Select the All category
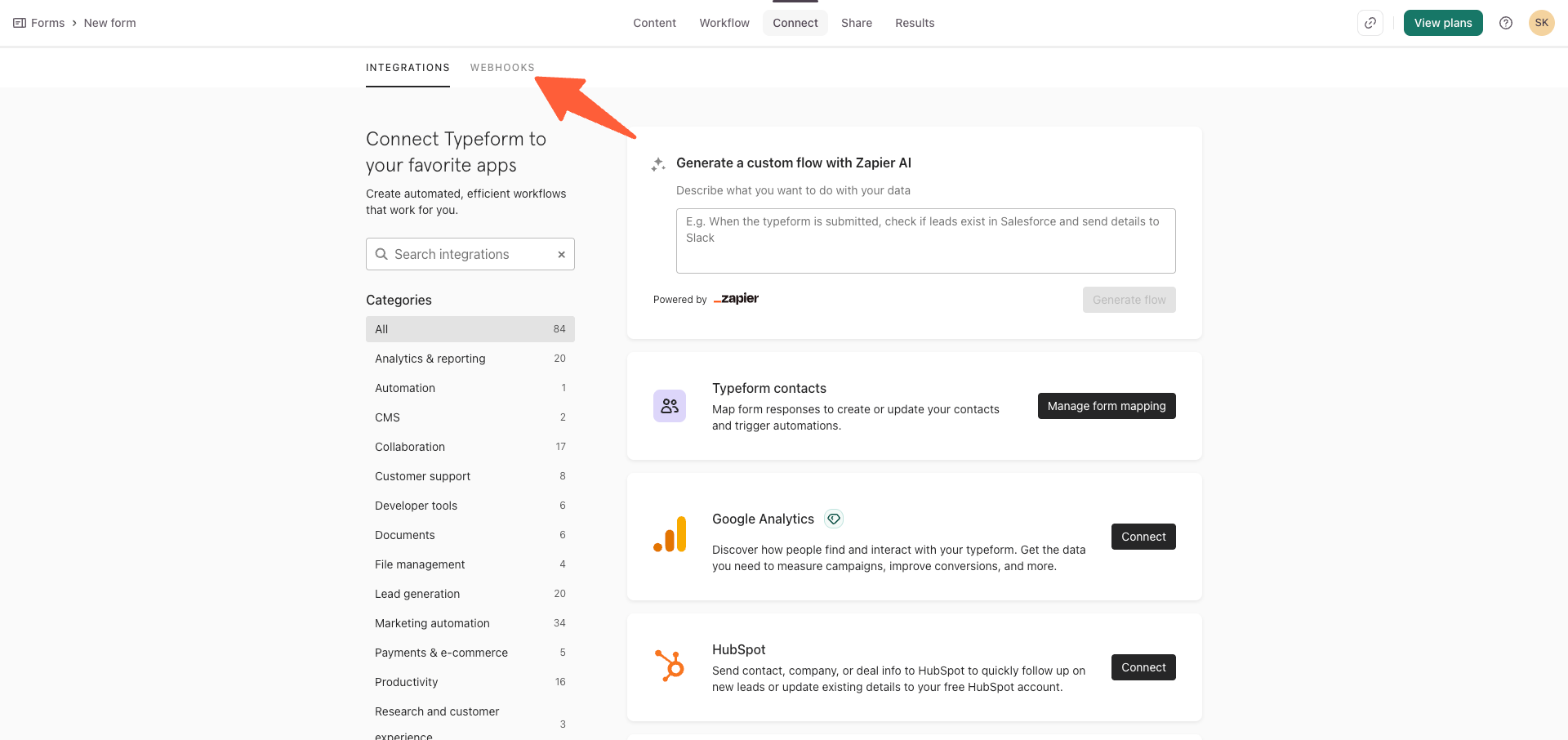The image size is (1568, 740). click(x=470, y=329)
